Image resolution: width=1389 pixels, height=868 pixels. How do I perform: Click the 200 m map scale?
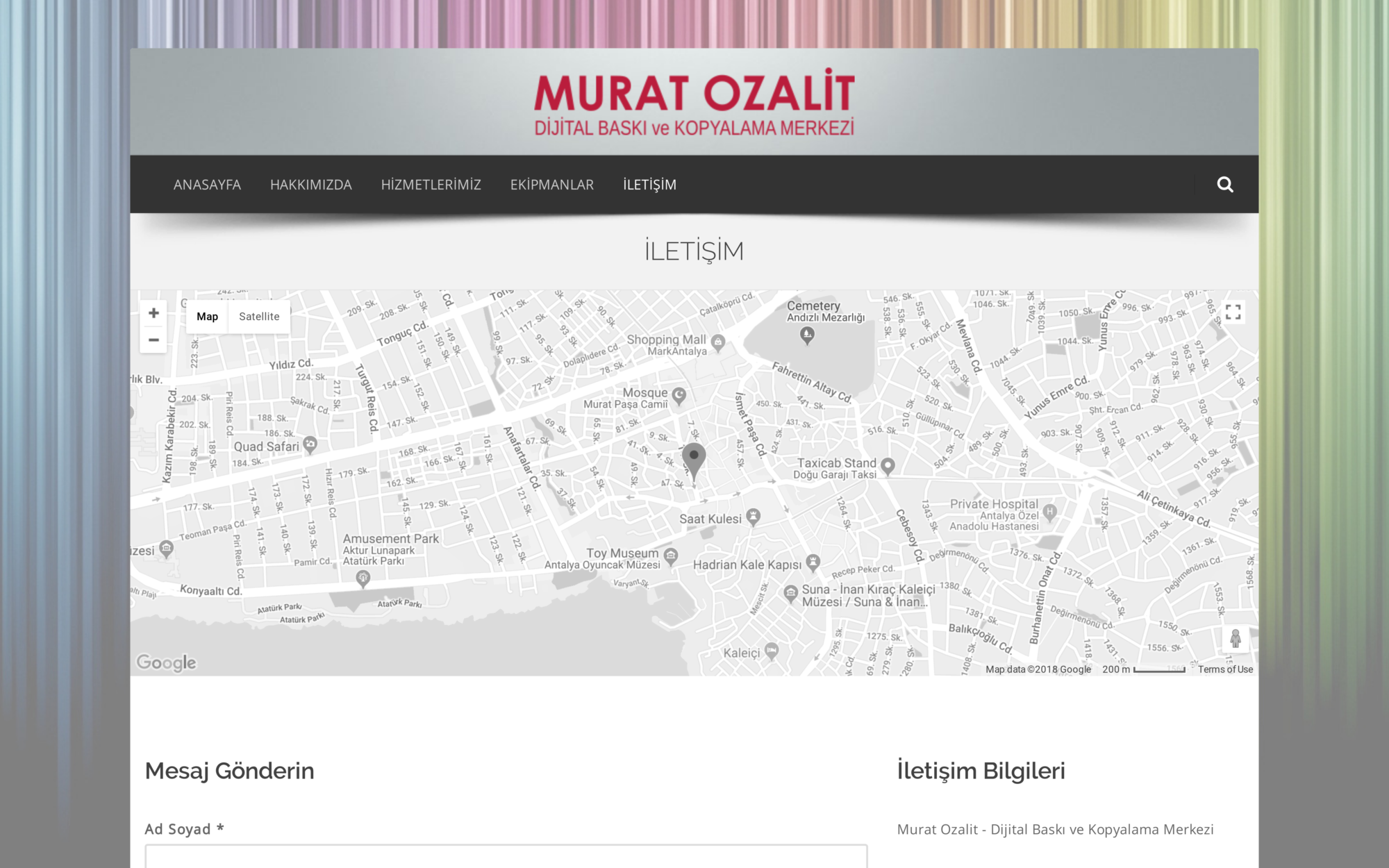(x=1143, y=669)
